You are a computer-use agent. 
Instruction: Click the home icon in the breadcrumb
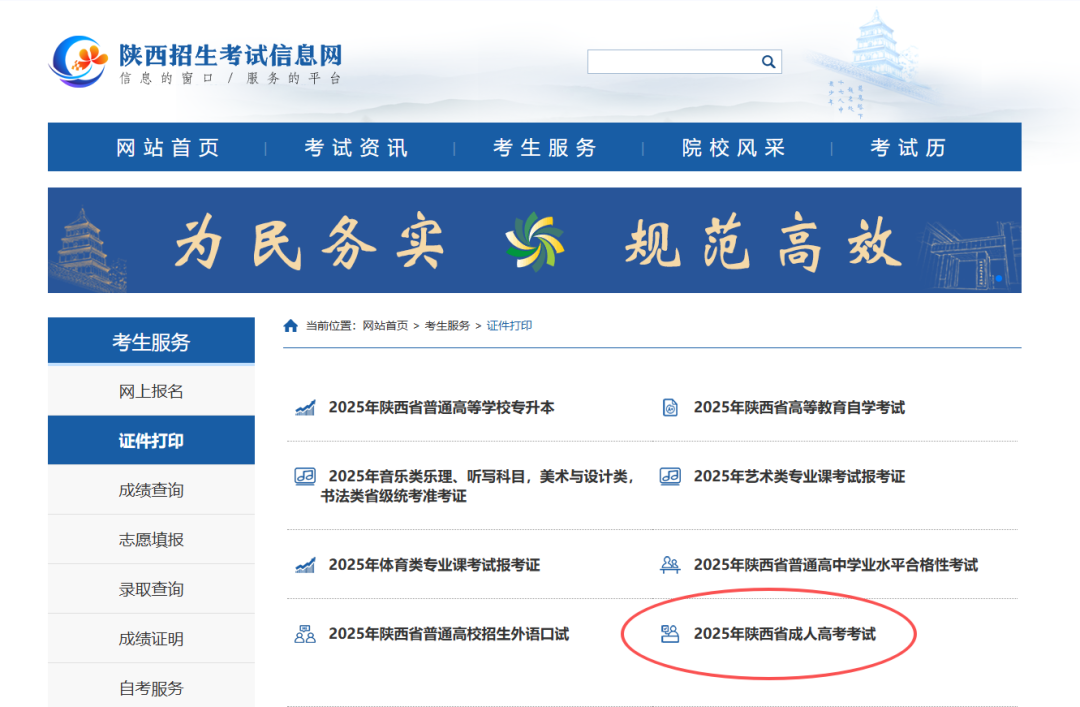(290, 324)
